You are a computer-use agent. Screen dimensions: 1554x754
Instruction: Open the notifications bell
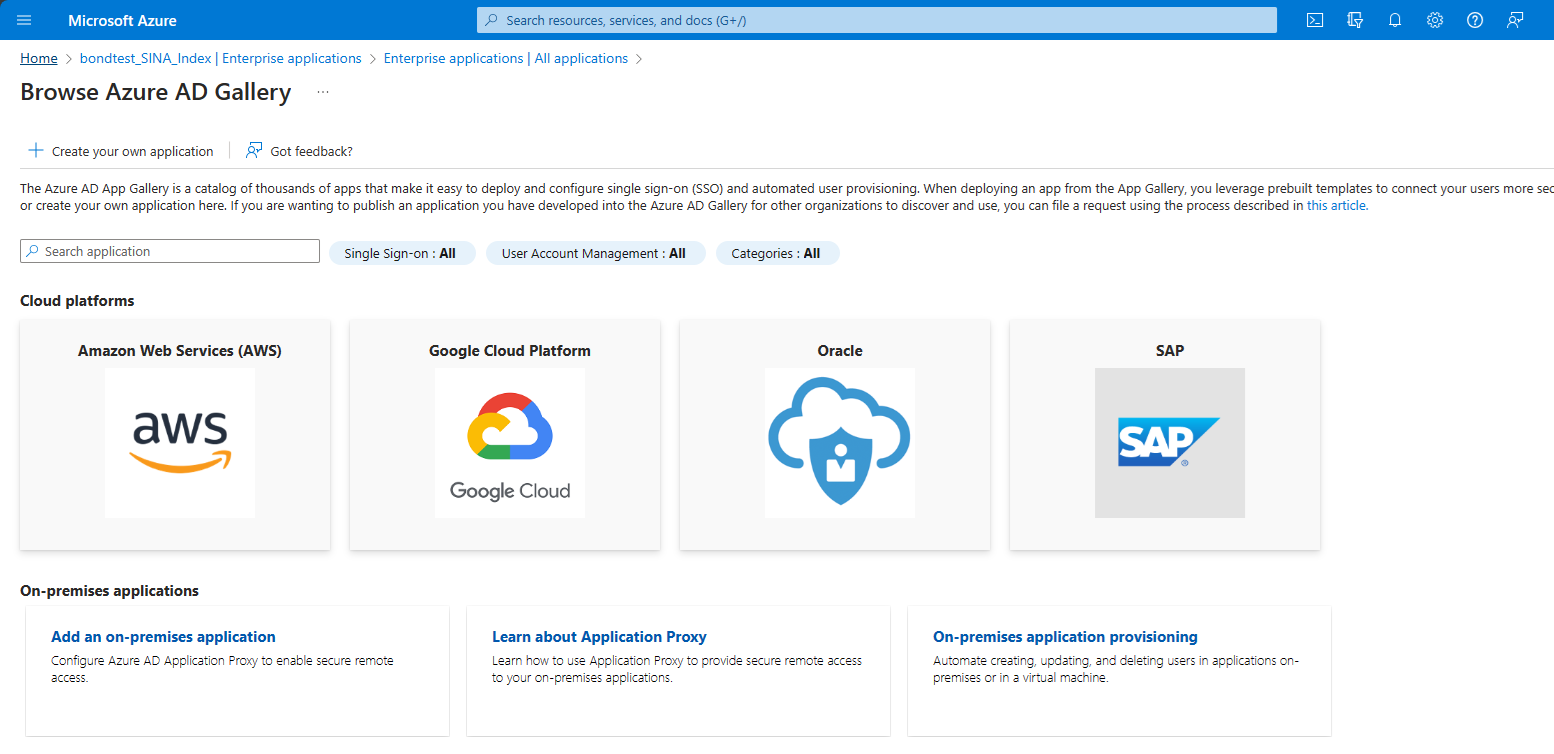coord(1395,20)
